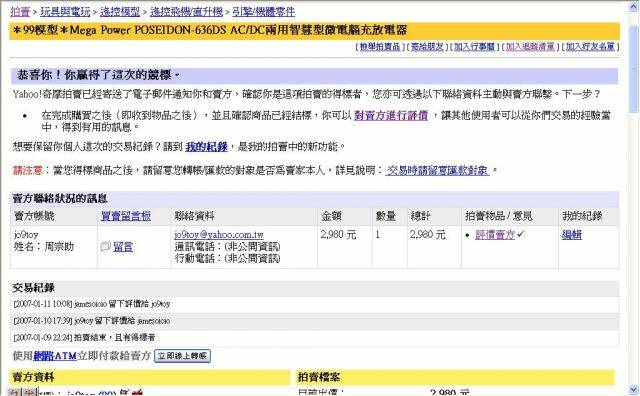640x396 pixels.
Task: Click the 聯絡資料 column header
Action: 194,216
